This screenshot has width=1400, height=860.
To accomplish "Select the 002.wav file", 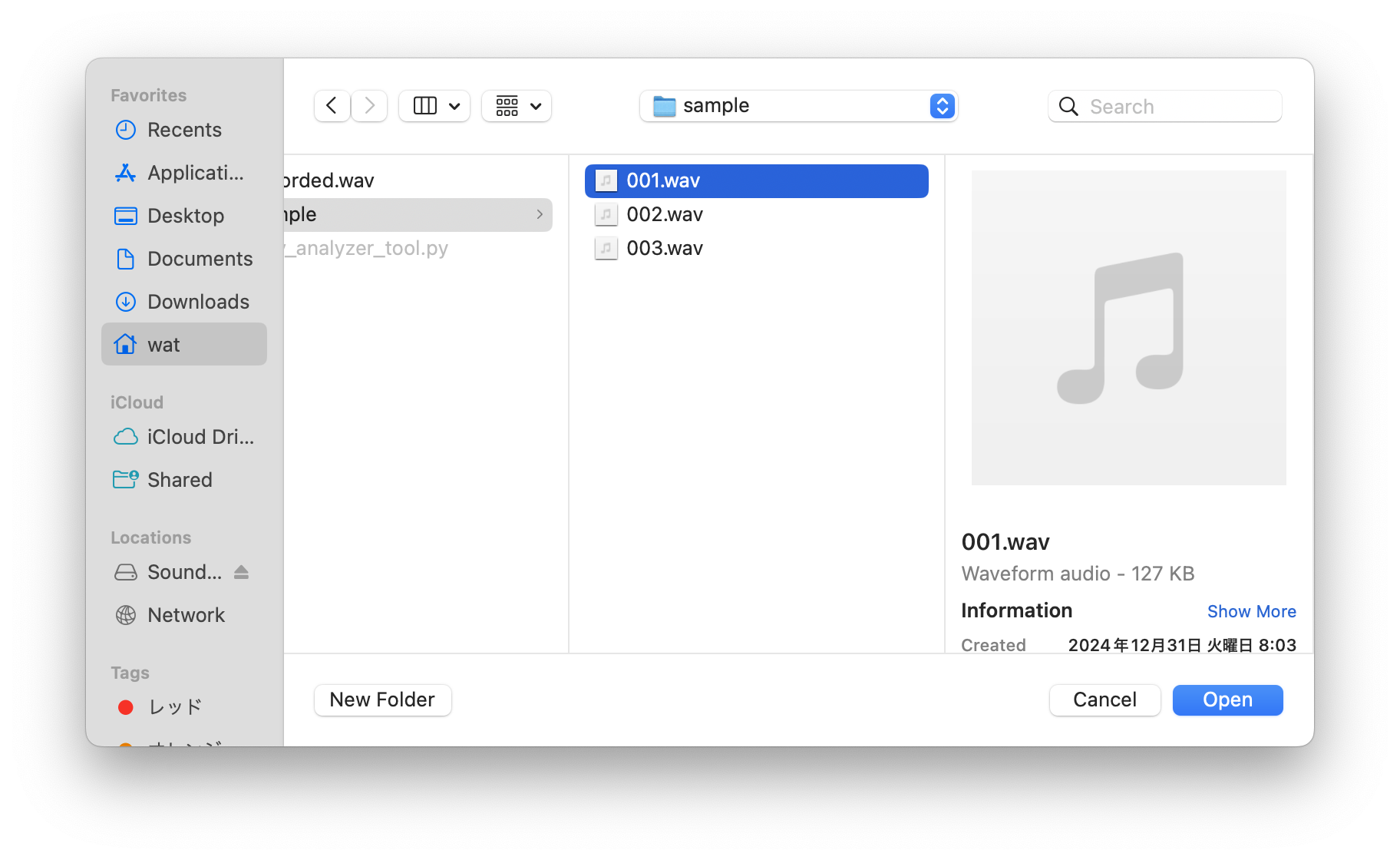I will 665,214.
